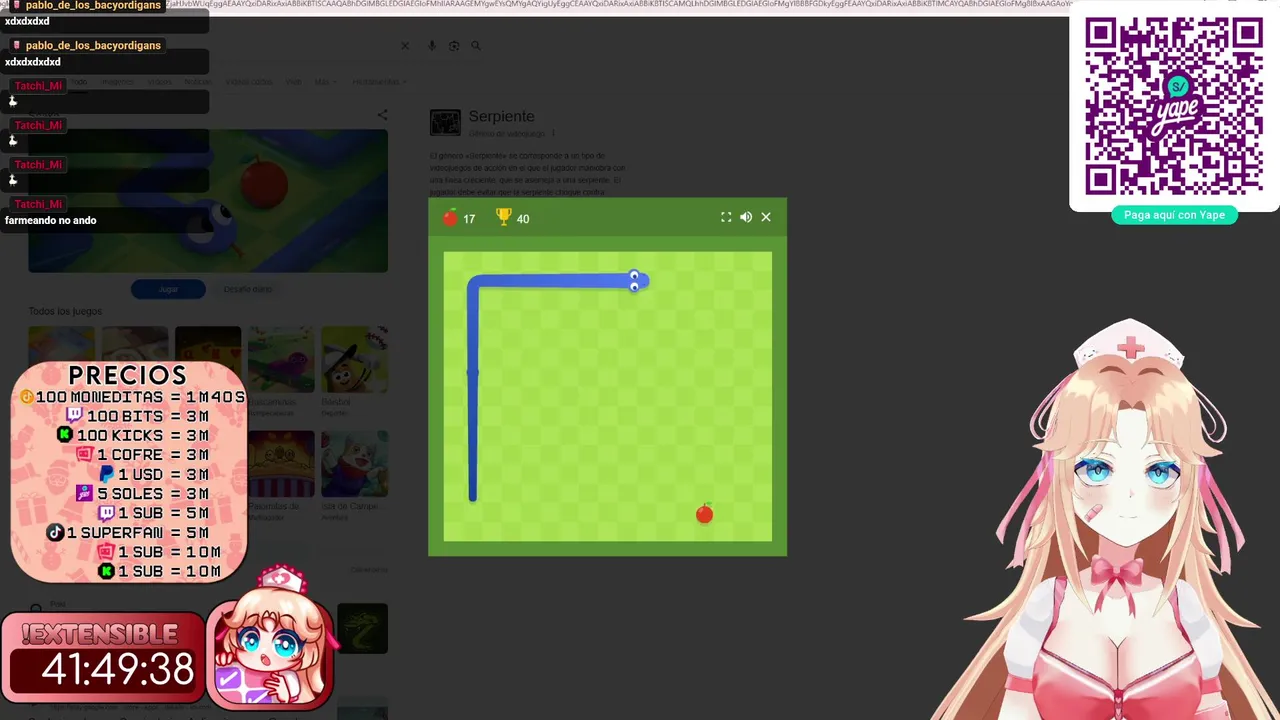The image size is (1280, 720).
Task: Close the Snake game overlay
Action: pos(766,217)
